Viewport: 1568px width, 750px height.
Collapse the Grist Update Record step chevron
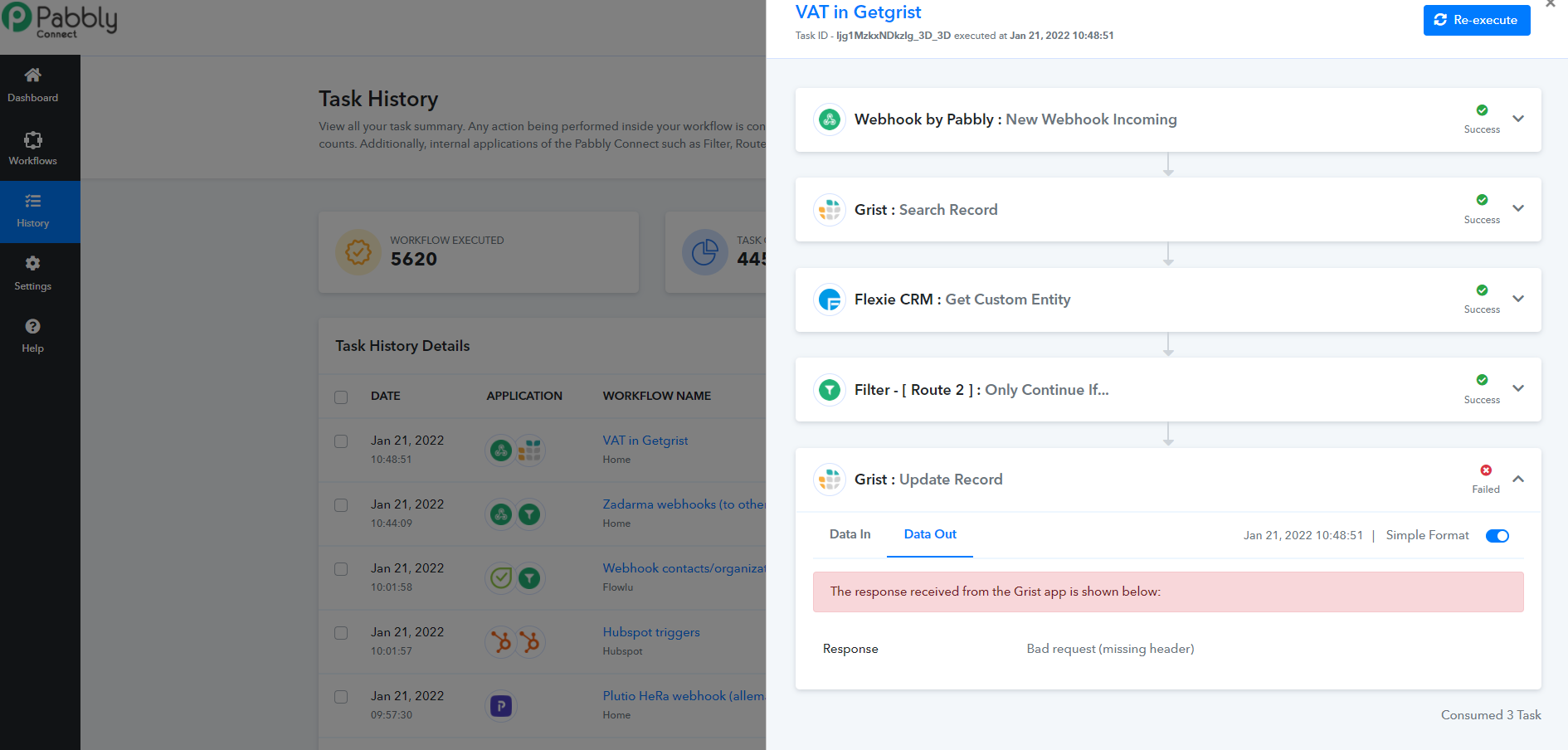click(1518, 479)
